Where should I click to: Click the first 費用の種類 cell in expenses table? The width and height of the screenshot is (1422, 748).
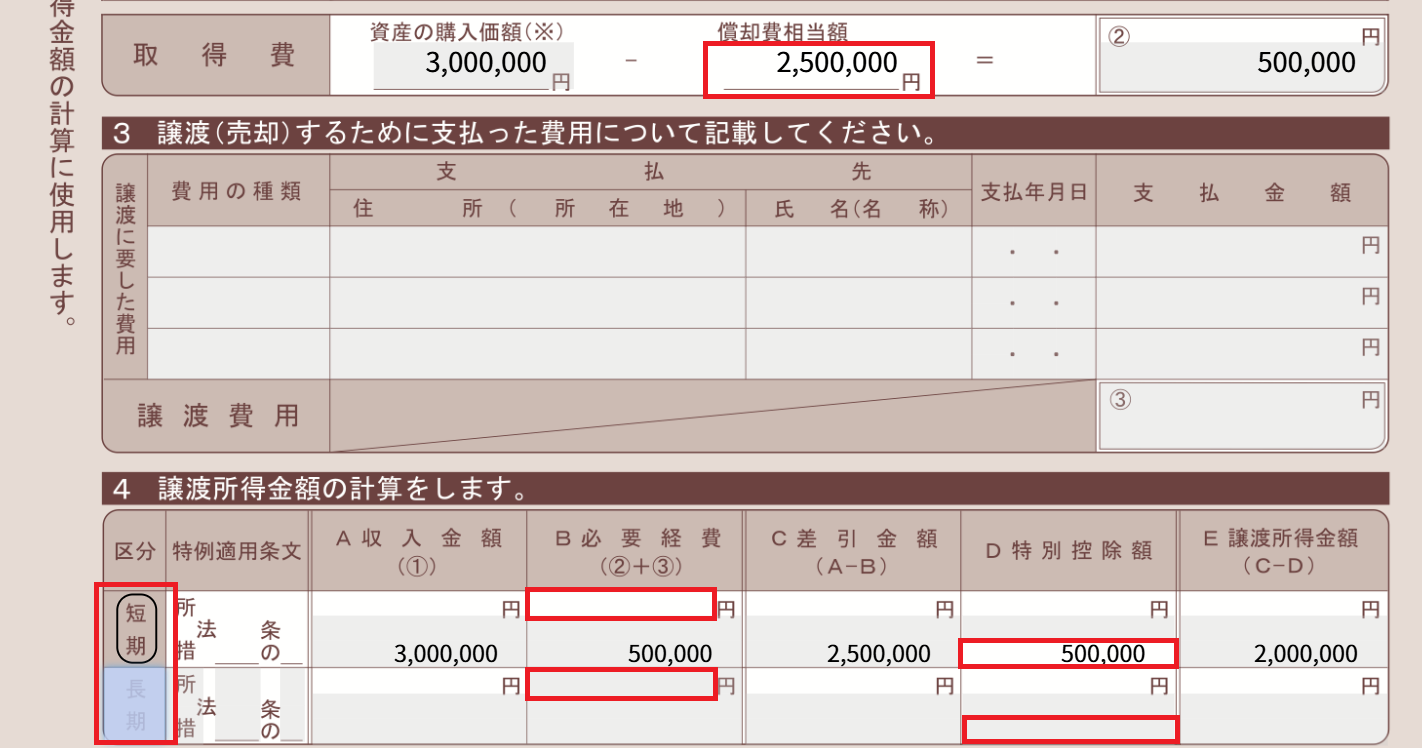238,252
